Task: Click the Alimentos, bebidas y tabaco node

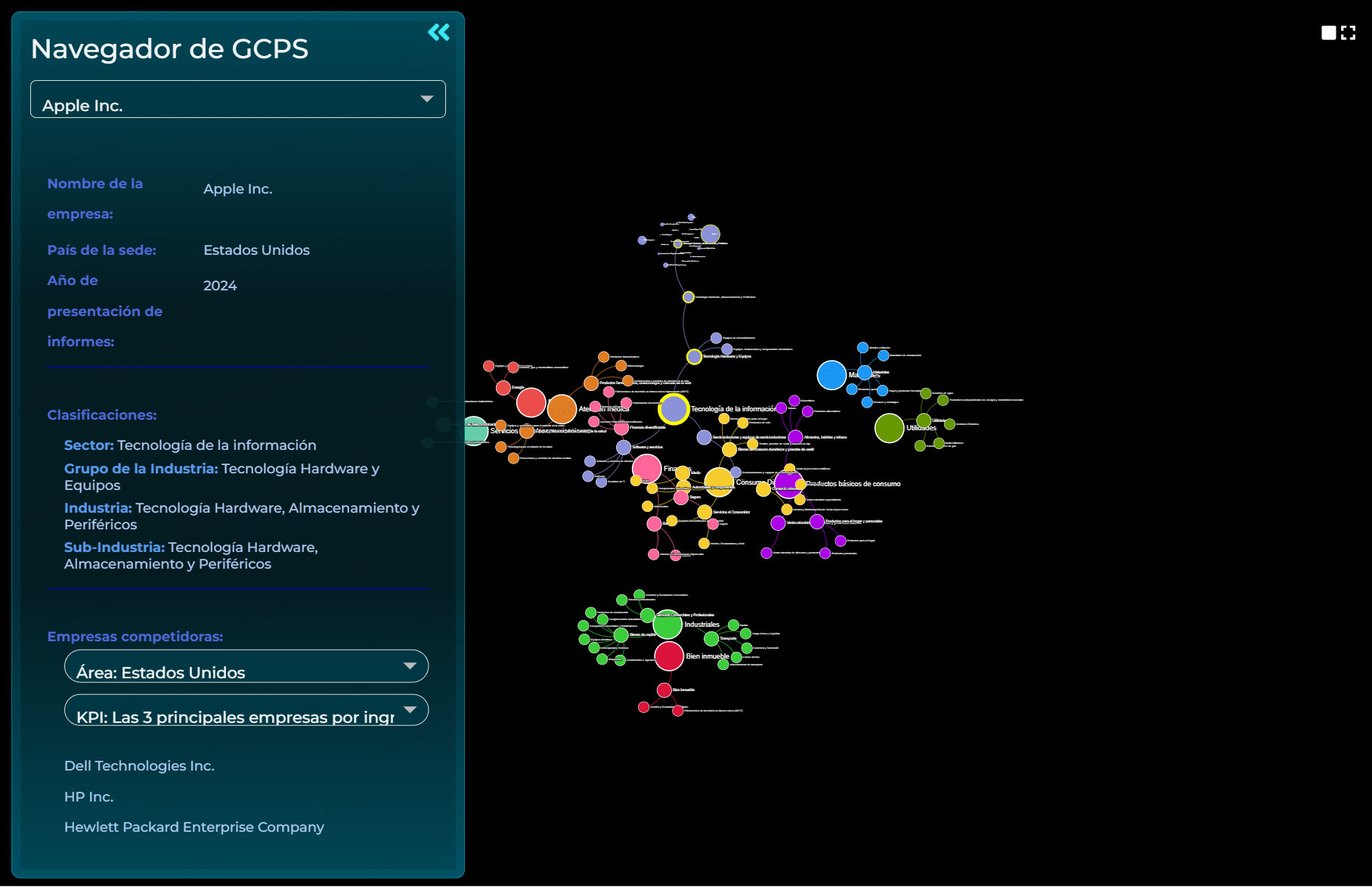Action: coord(795,437)
